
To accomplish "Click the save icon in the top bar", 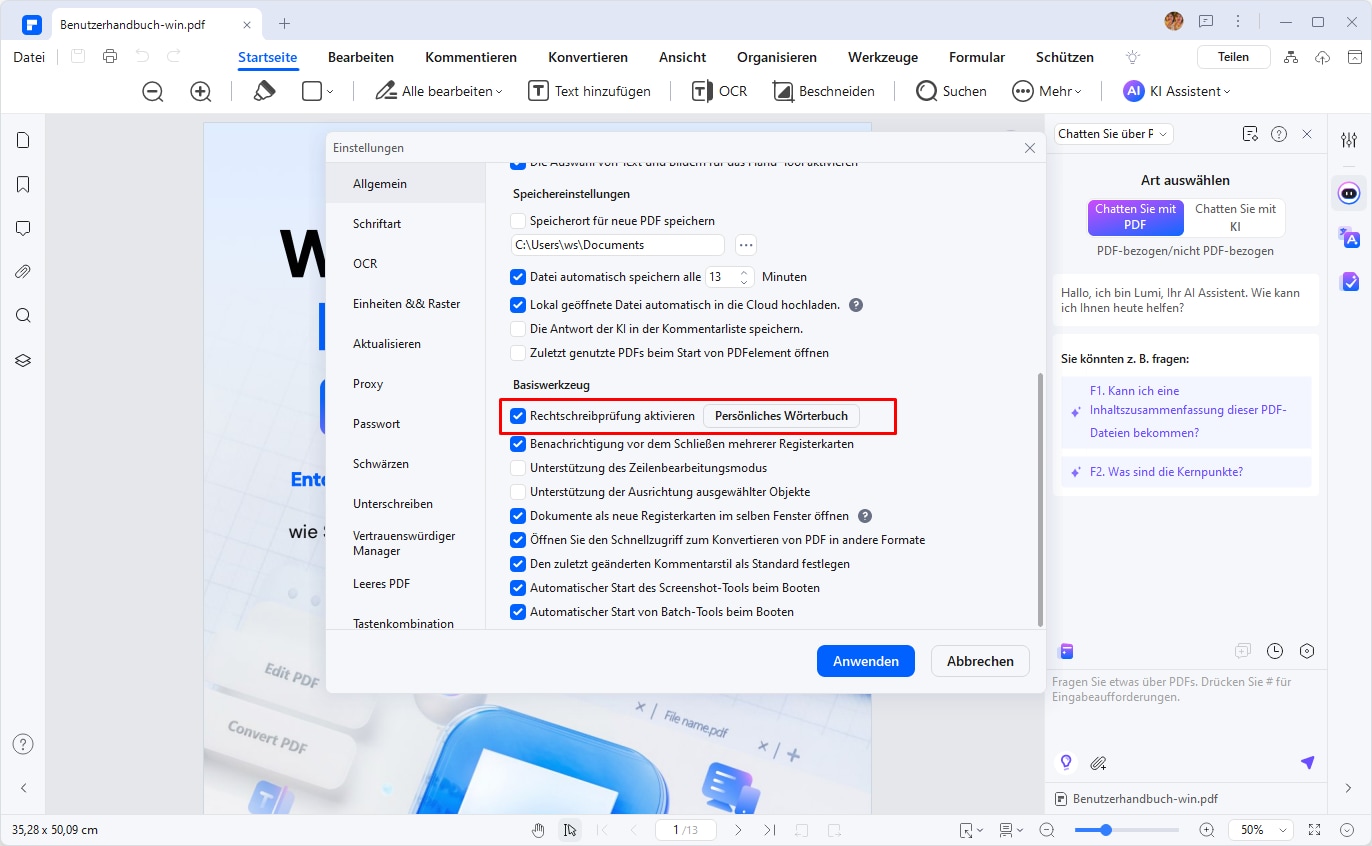I will [x=78, y=57].
